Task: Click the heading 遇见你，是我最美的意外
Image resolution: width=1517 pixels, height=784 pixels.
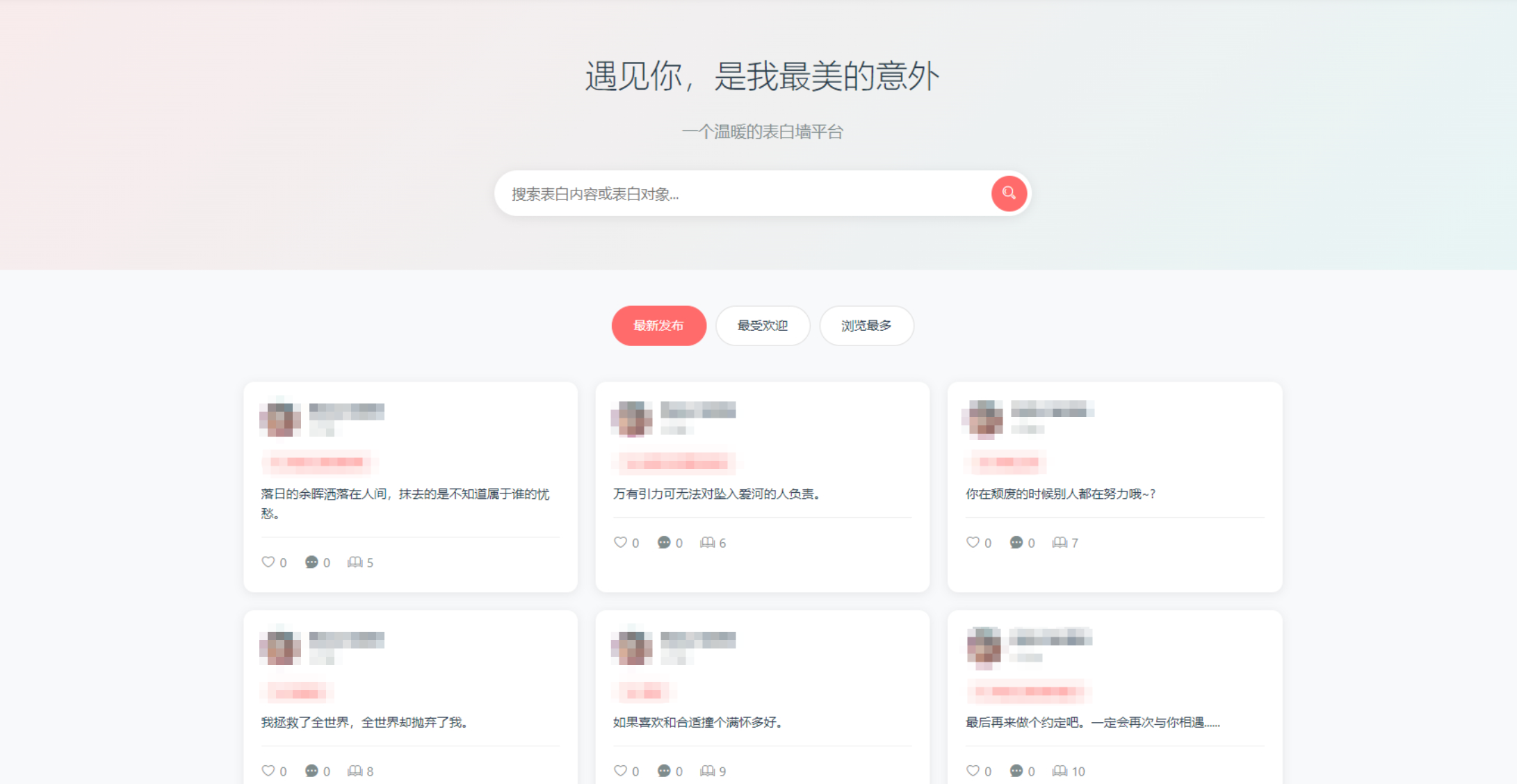Action: pos(762,76)
